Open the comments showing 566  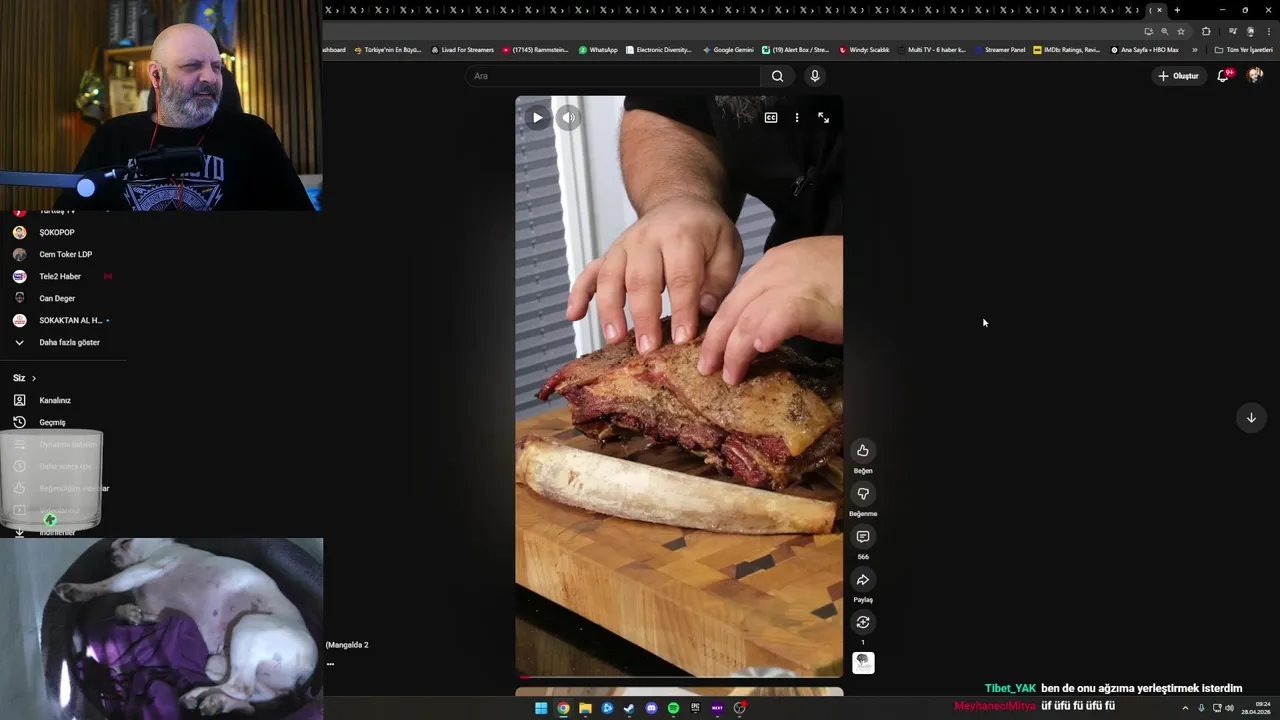click(863, 537)
